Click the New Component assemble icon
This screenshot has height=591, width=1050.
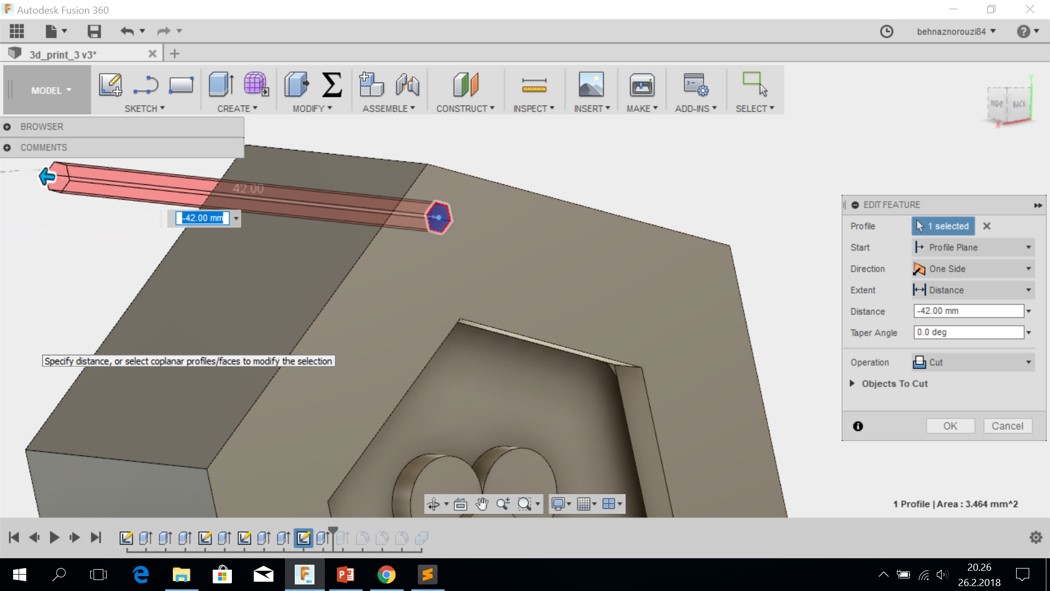click(371, 85)
